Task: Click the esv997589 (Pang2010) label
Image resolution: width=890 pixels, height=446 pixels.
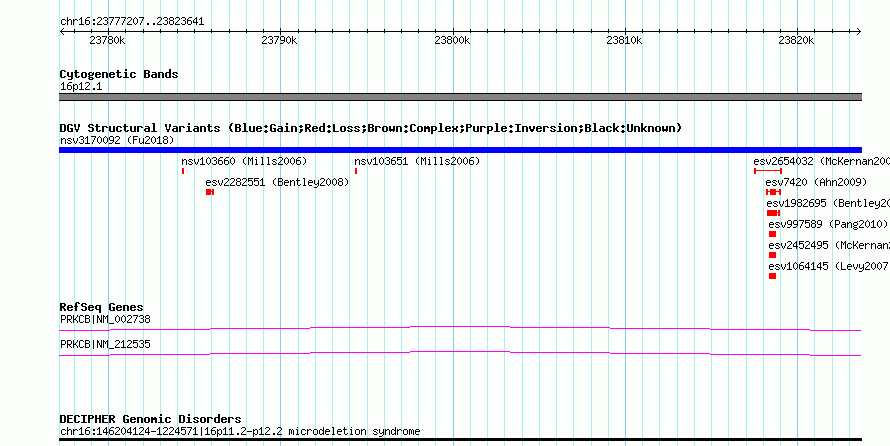Action: tap(828, 225)
